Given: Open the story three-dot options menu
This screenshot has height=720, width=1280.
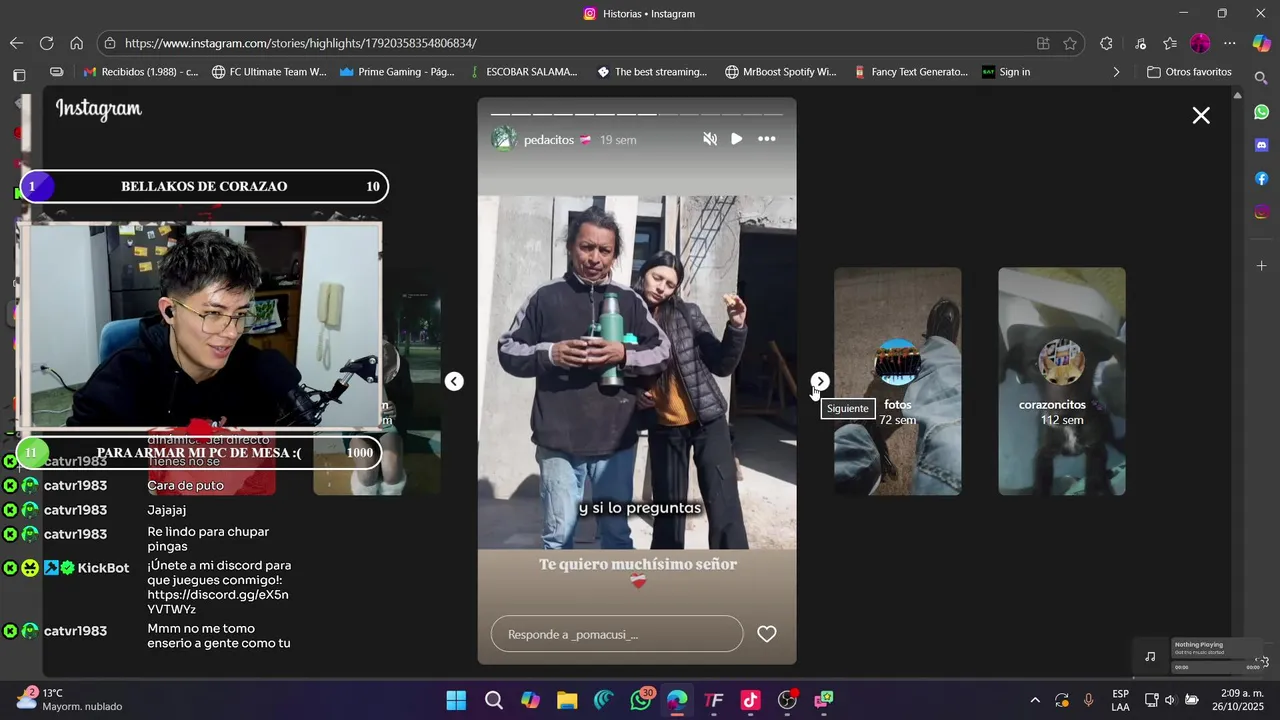Looking at the screenshot, I should coord(767,139).
